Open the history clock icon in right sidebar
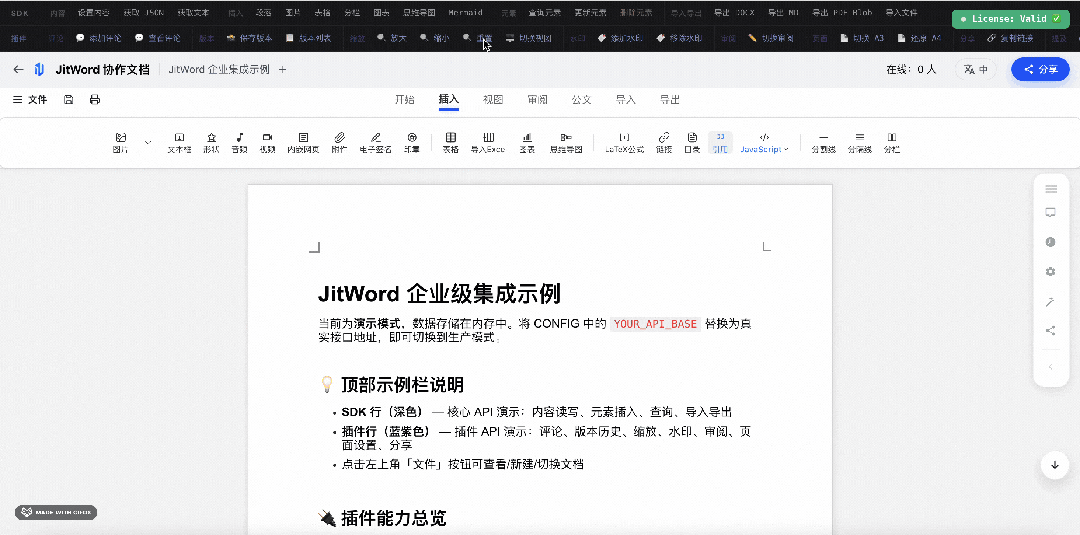Image resolution: width=1080 pixels, height=535 pixels. (x=1051, y=242)
